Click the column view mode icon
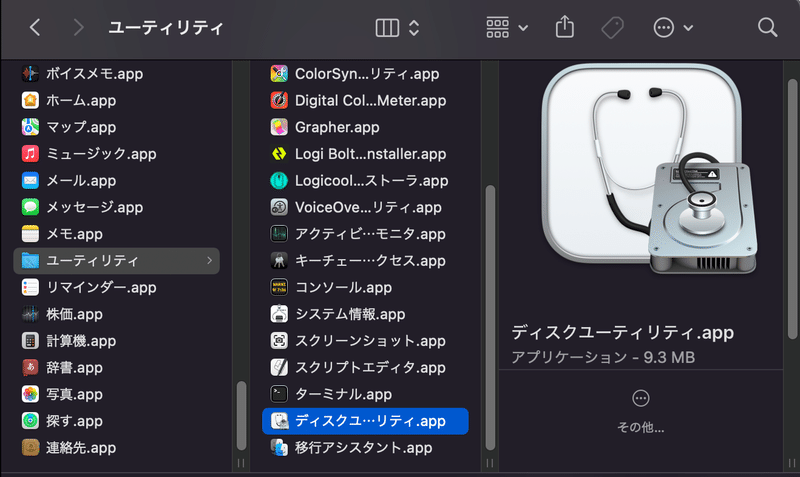This screenshot has height=477, width=800. point(387,28)
